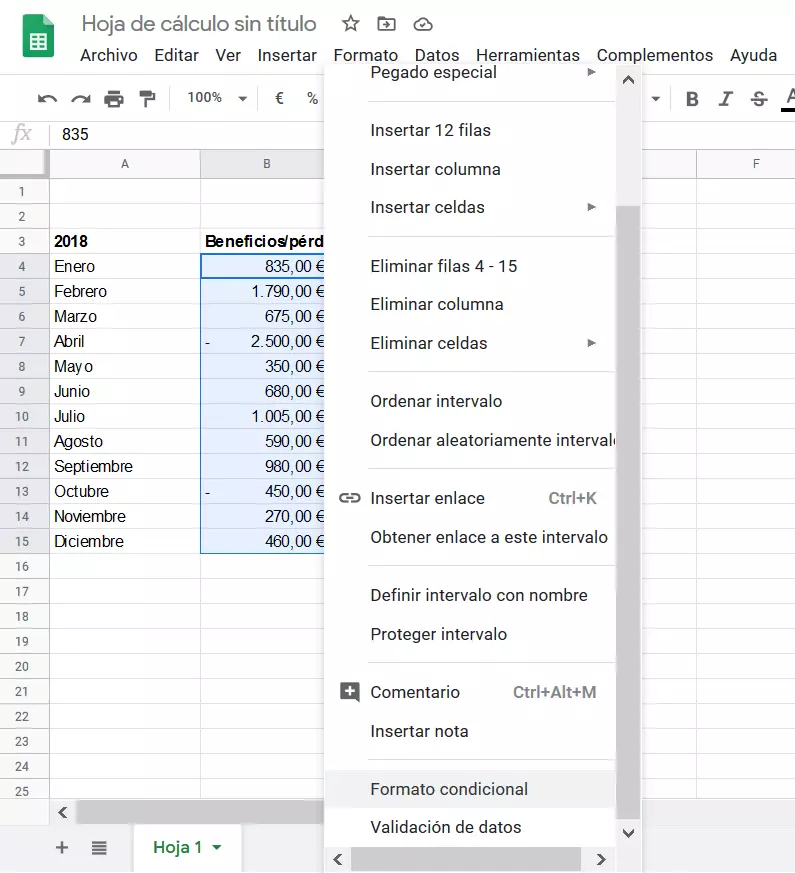
Task: Open the Herramientas menu
Action: click(x=528, y=55)
